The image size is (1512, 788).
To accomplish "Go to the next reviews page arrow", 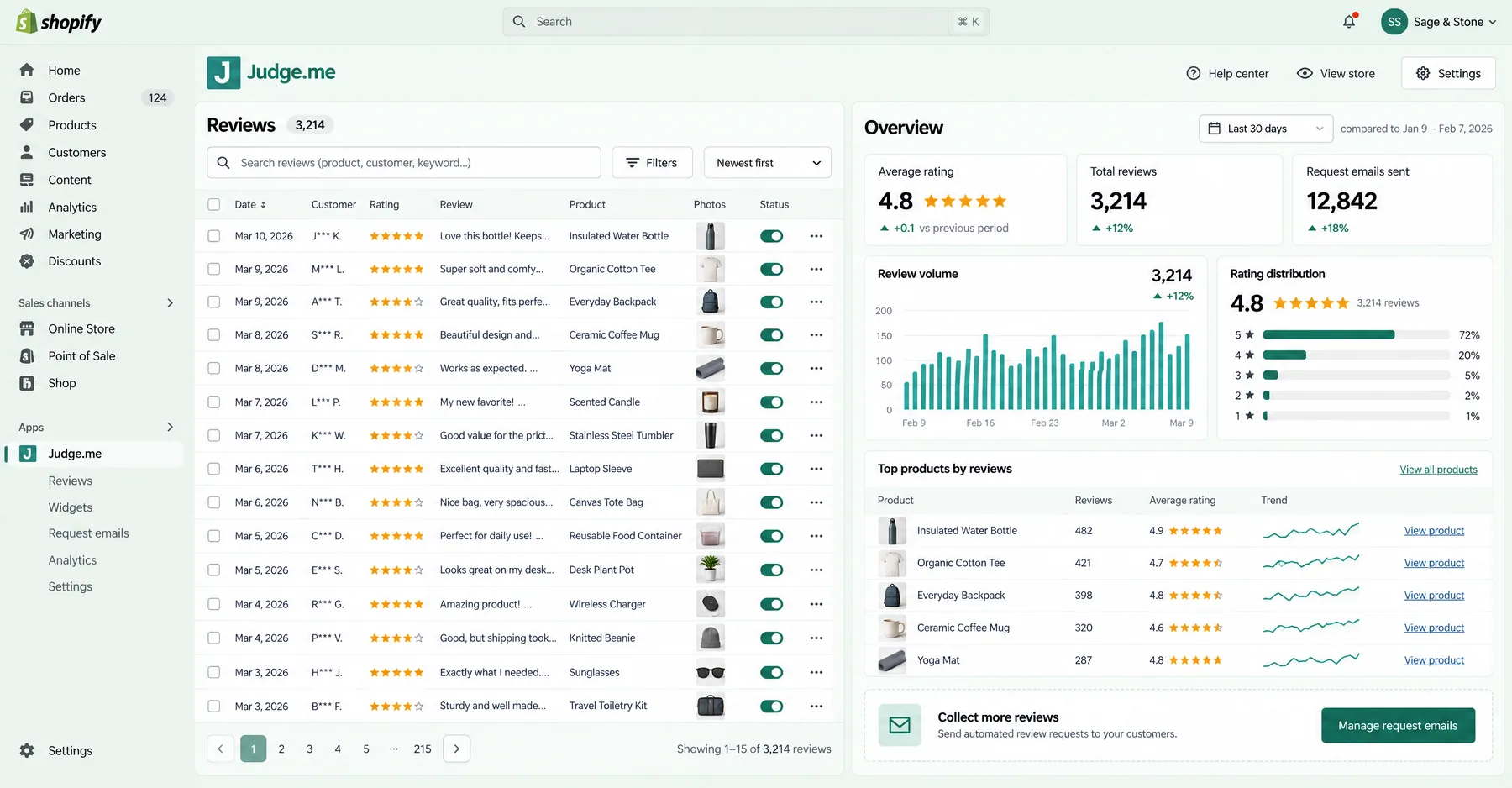I will click(457, 749).
